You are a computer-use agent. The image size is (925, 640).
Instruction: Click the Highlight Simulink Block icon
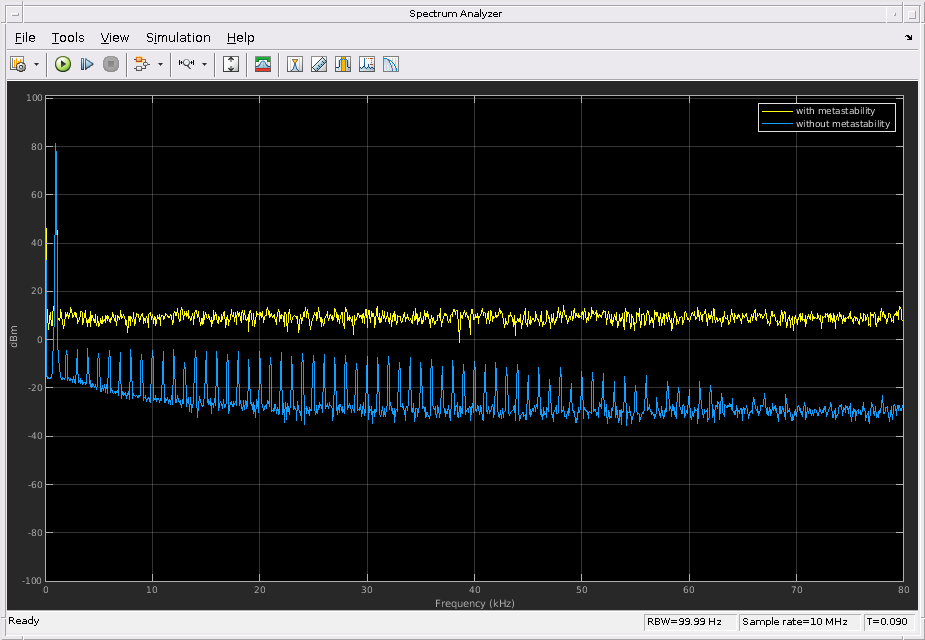click(142, 64)
